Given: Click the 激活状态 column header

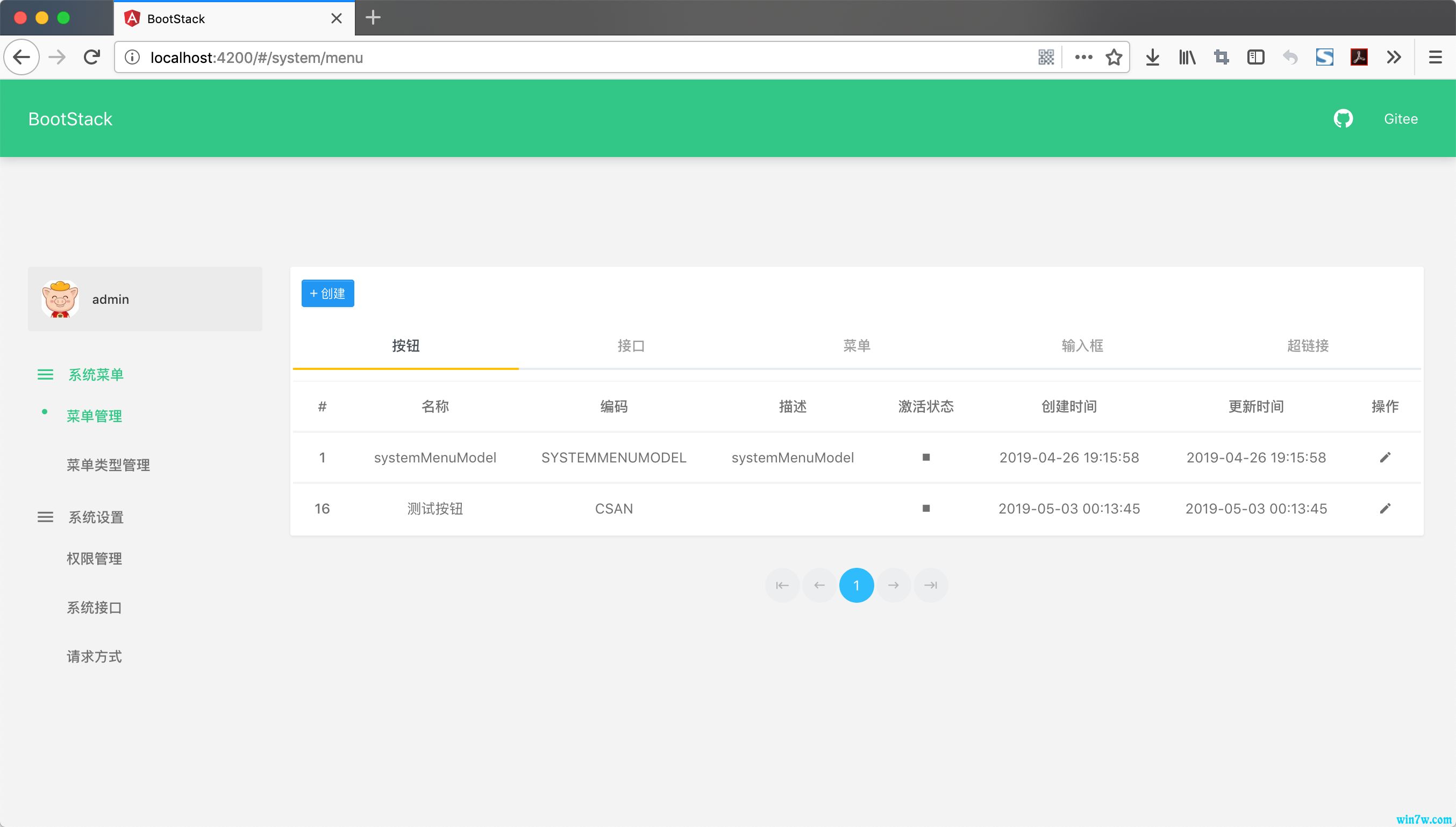Looking at the screenshot, I should pyautogui.click(x=926, y=407).
